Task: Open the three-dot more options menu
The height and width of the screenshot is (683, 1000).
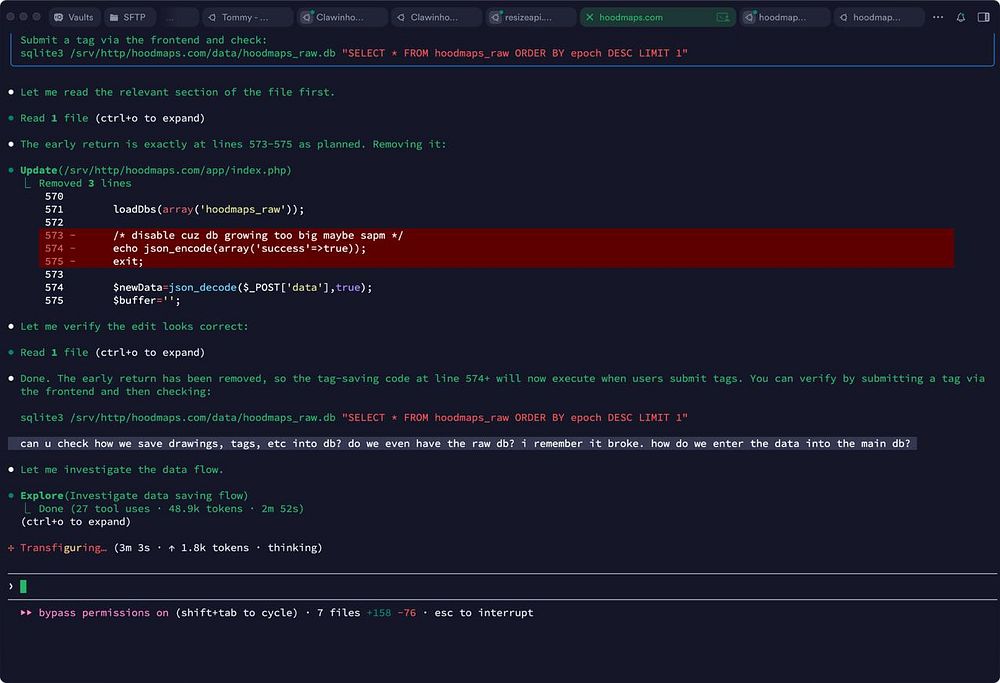Action: [938, 17]
